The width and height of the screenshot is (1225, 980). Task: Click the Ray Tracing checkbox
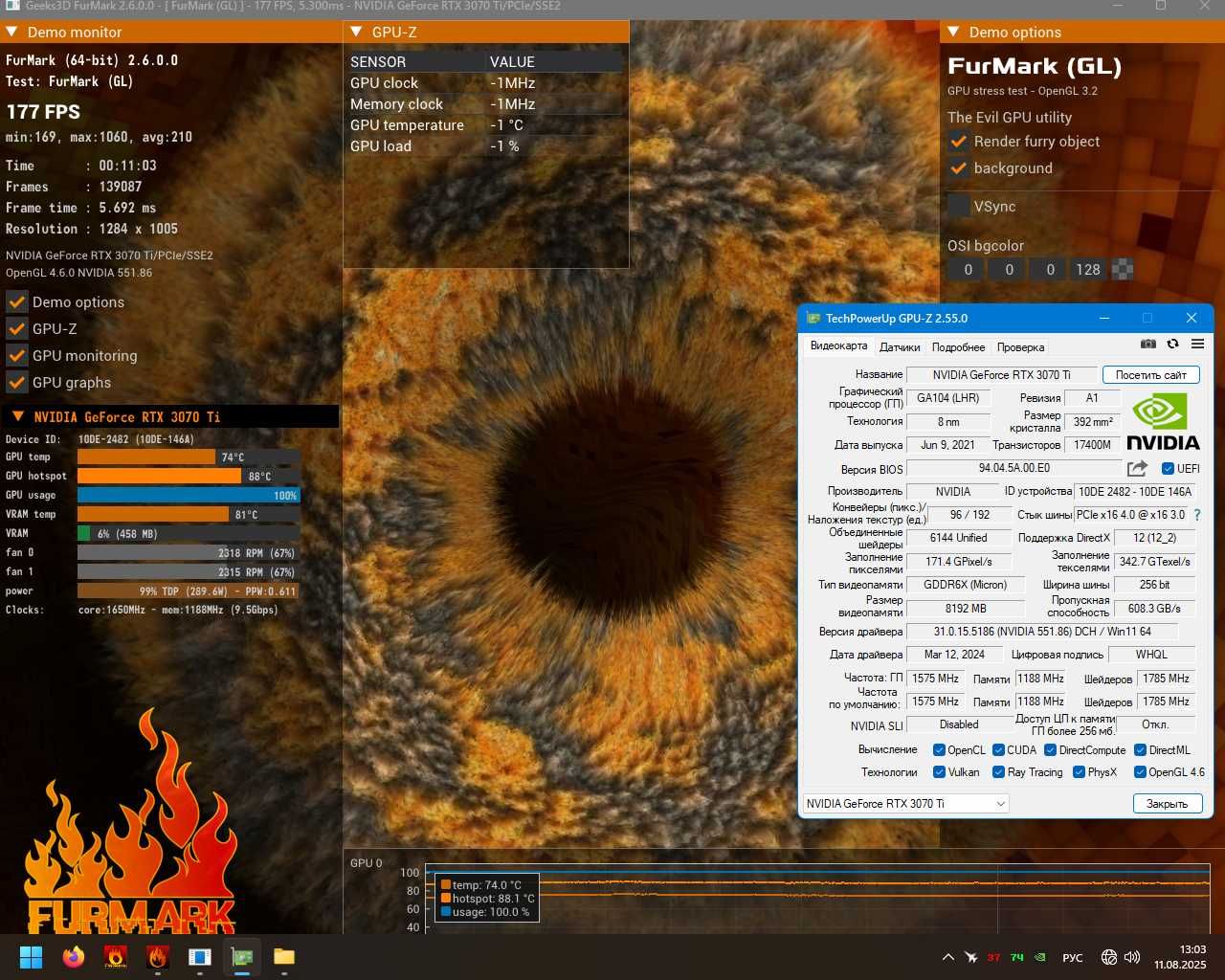[998, 772]
